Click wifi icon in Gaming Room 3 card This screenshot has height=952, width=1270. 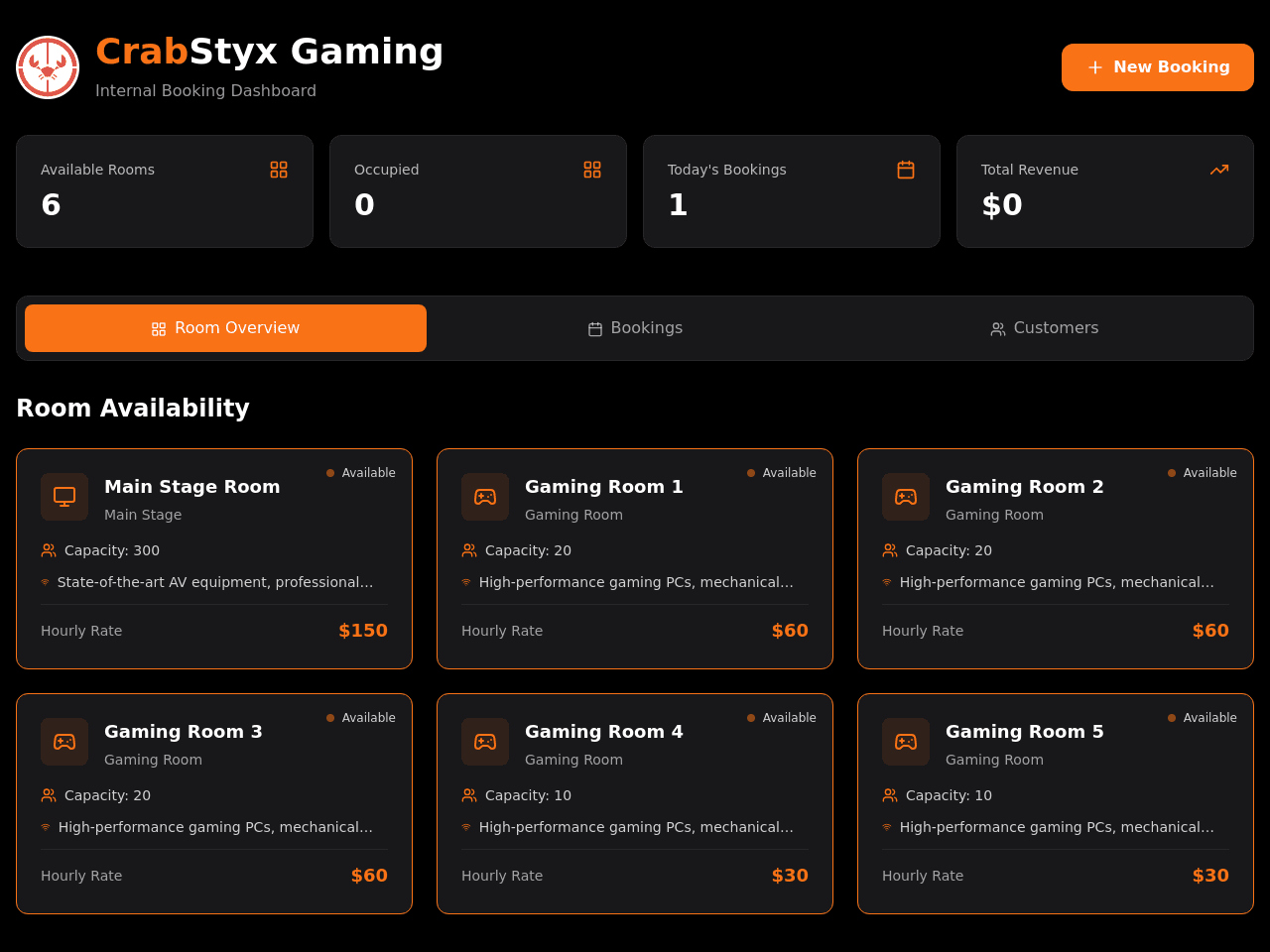[45, 827]
